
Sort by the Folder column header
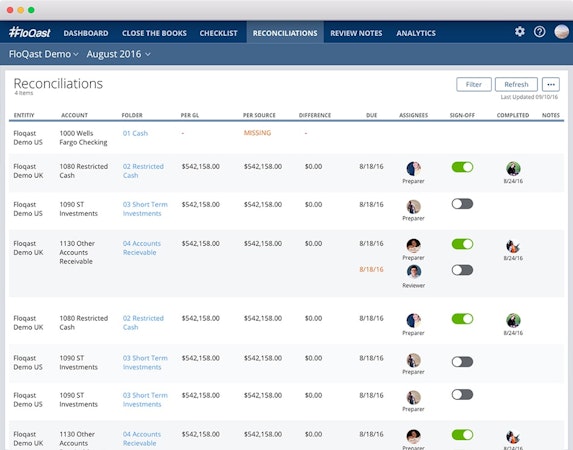(132, 115)
